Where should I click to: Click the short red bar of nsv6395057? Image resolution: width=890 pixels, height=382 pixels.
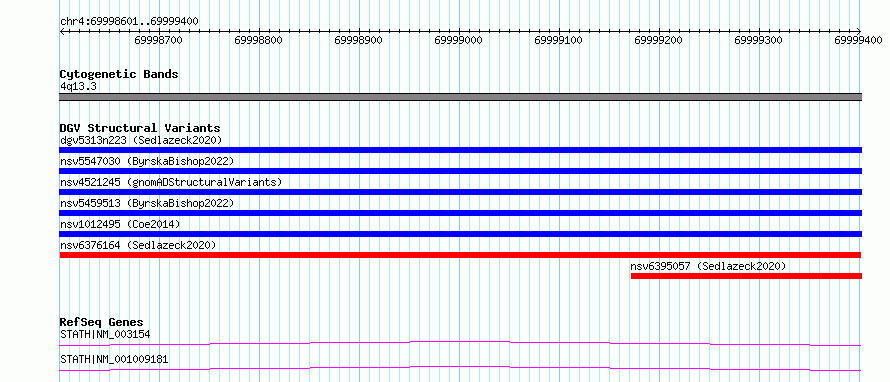pos(746,276)
